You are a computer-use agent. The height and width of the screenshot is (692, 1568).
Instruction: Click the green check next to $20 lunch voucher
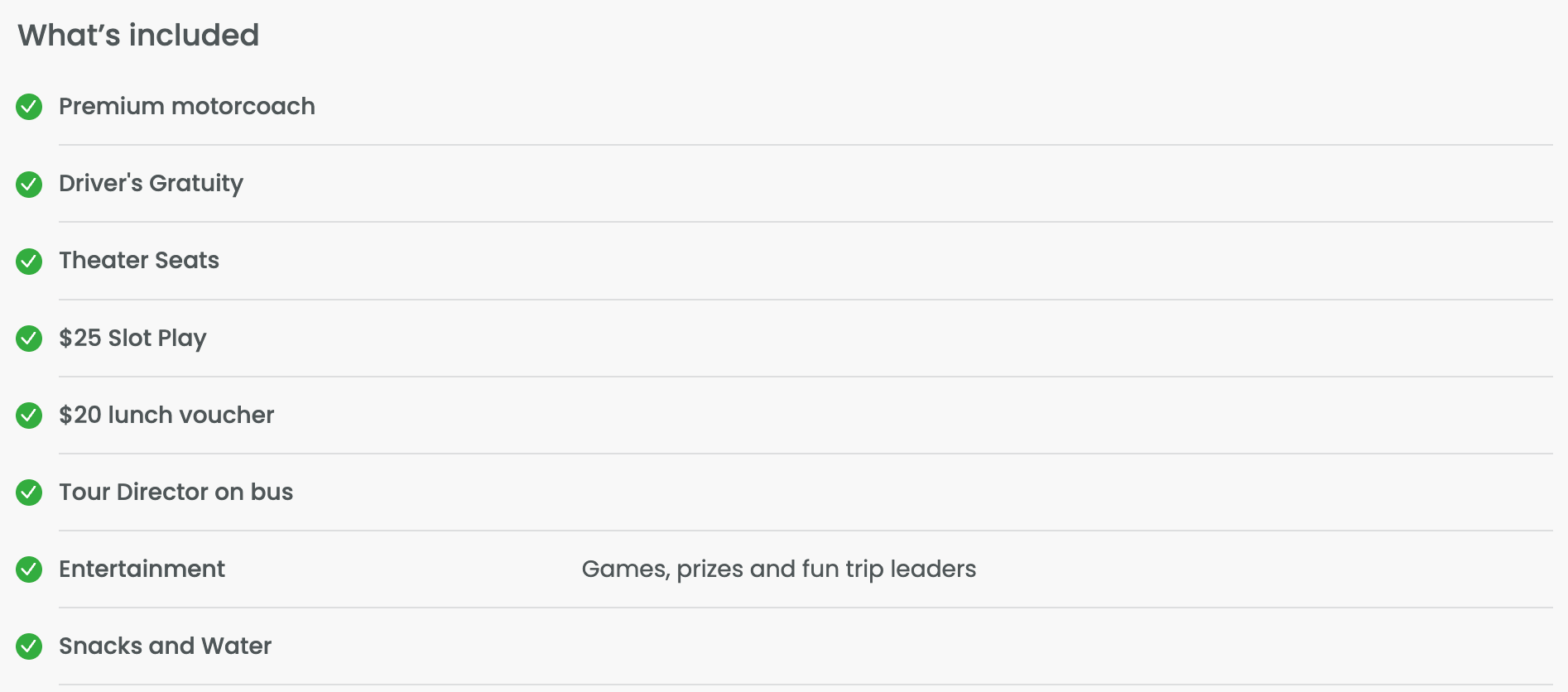[x=29, y=415]
